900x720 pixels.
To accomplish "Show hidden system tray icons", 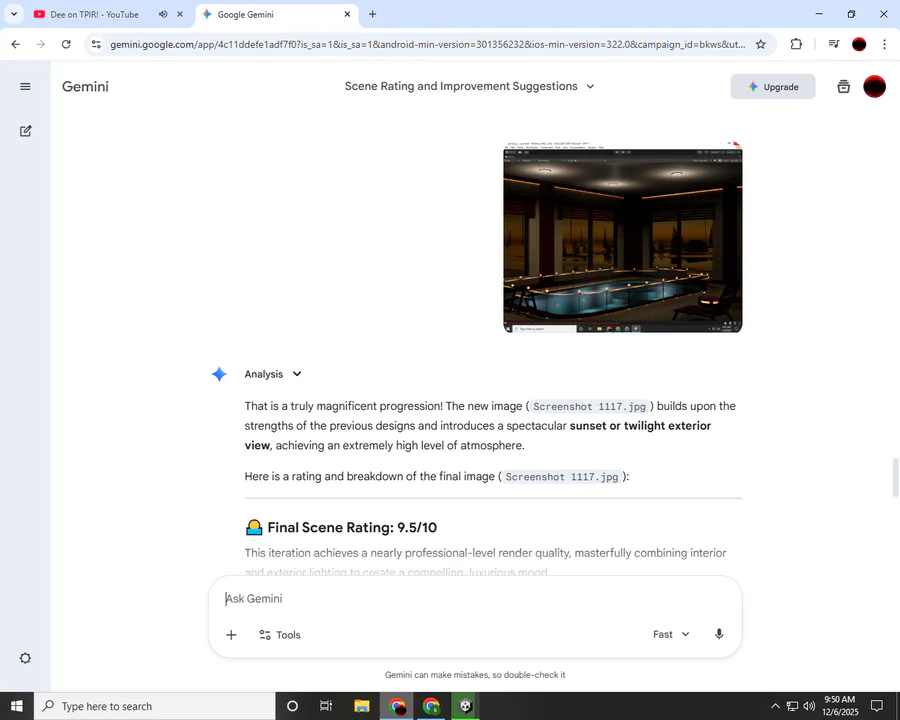I will pos(775,706).
